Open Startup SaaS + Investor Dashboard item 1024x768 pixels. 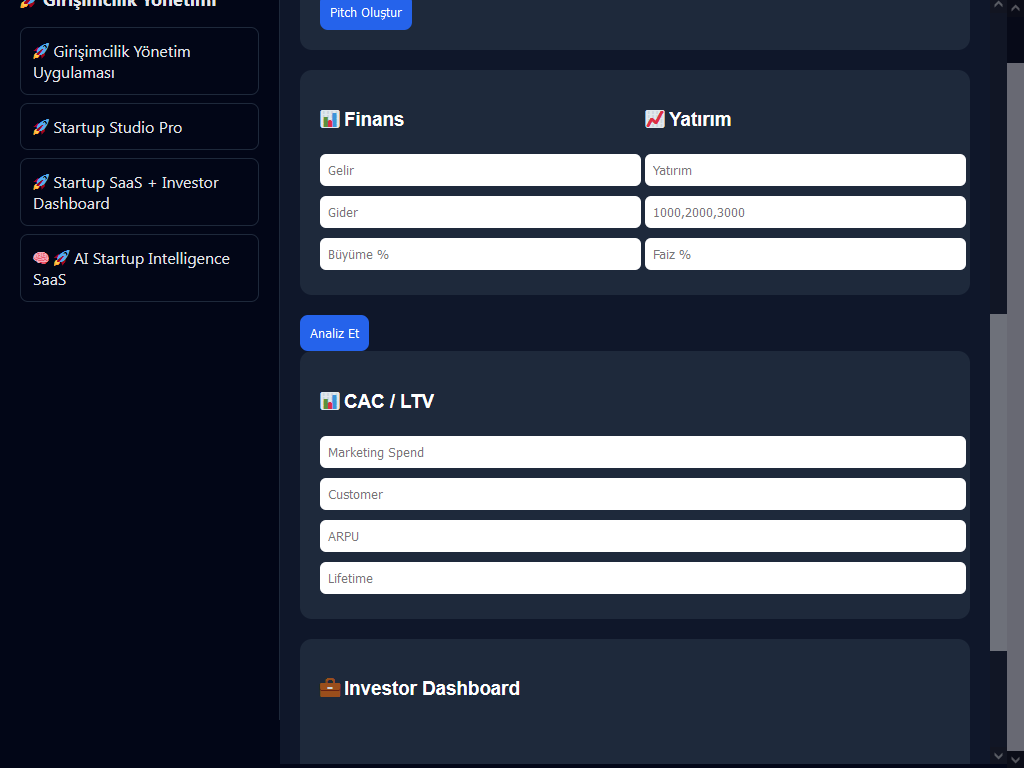139,193
